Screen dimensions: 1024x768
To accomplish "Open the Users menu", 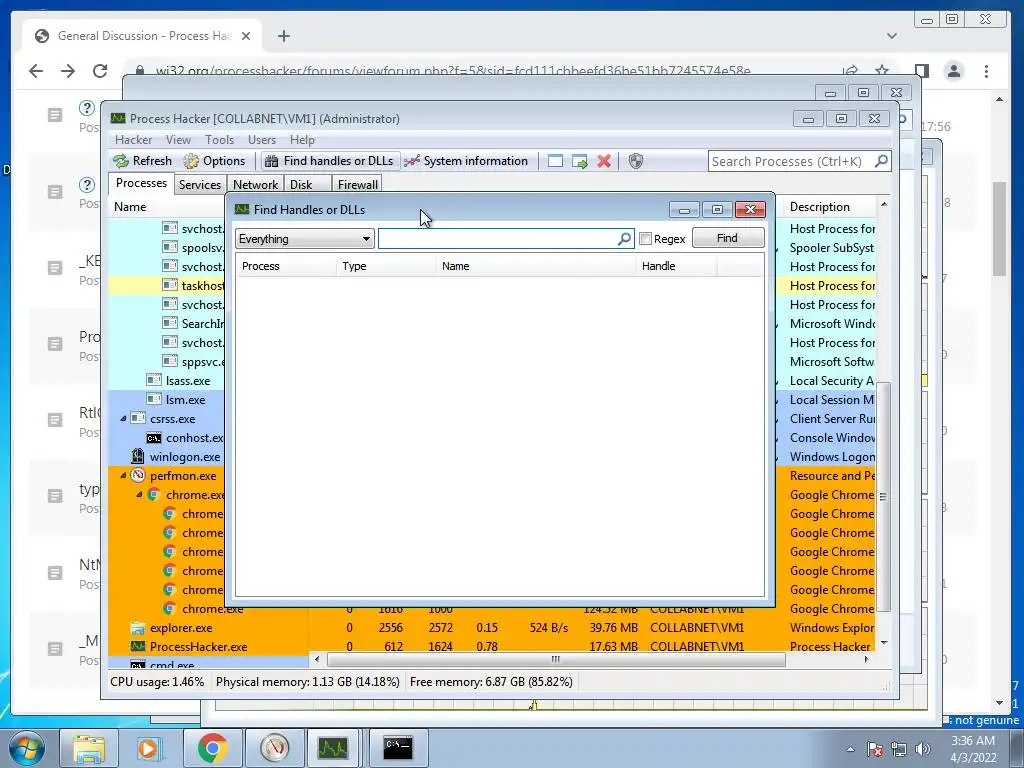I will [x=262, y=140].
